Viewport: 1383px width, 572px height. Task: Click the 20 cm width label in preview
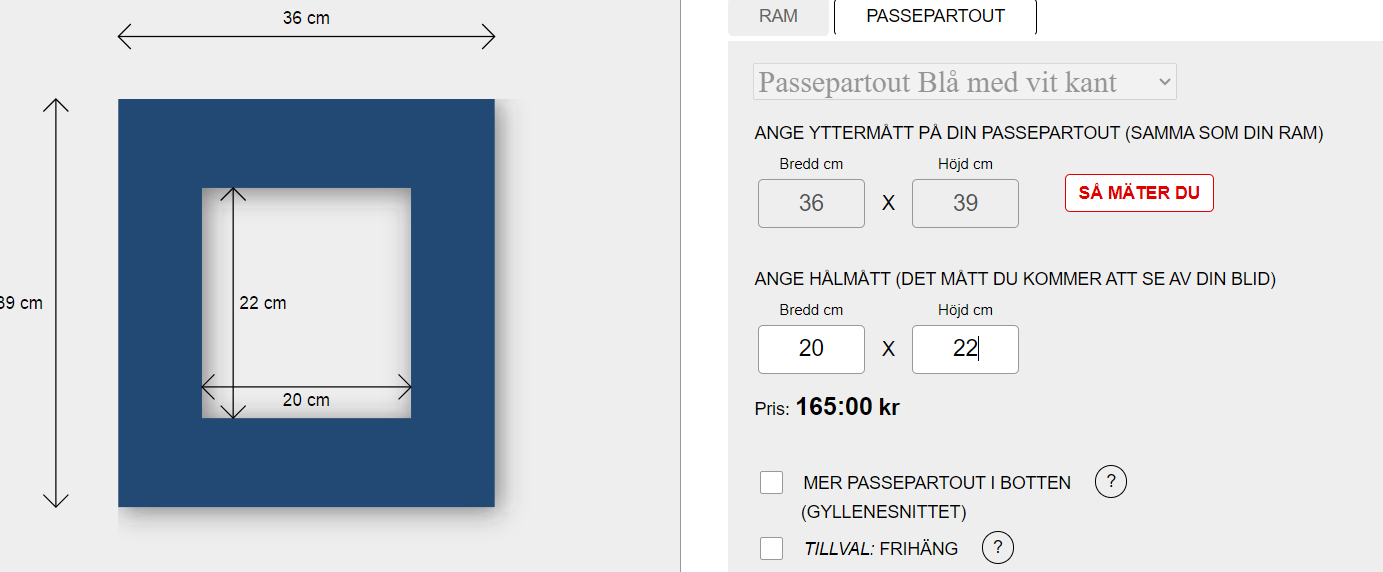pos(306,400)
